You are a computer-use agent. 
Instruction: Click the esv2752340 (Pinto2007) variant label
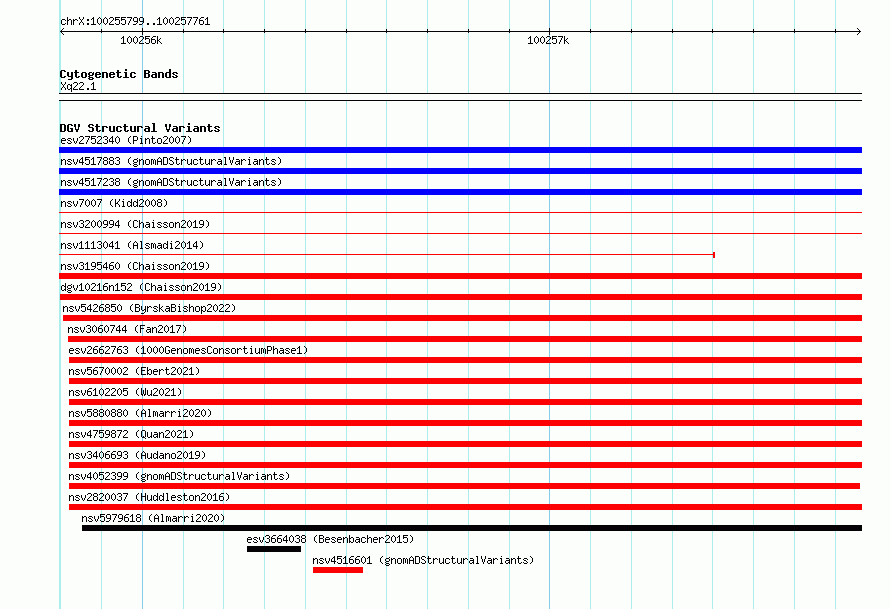tap(126, 140)
